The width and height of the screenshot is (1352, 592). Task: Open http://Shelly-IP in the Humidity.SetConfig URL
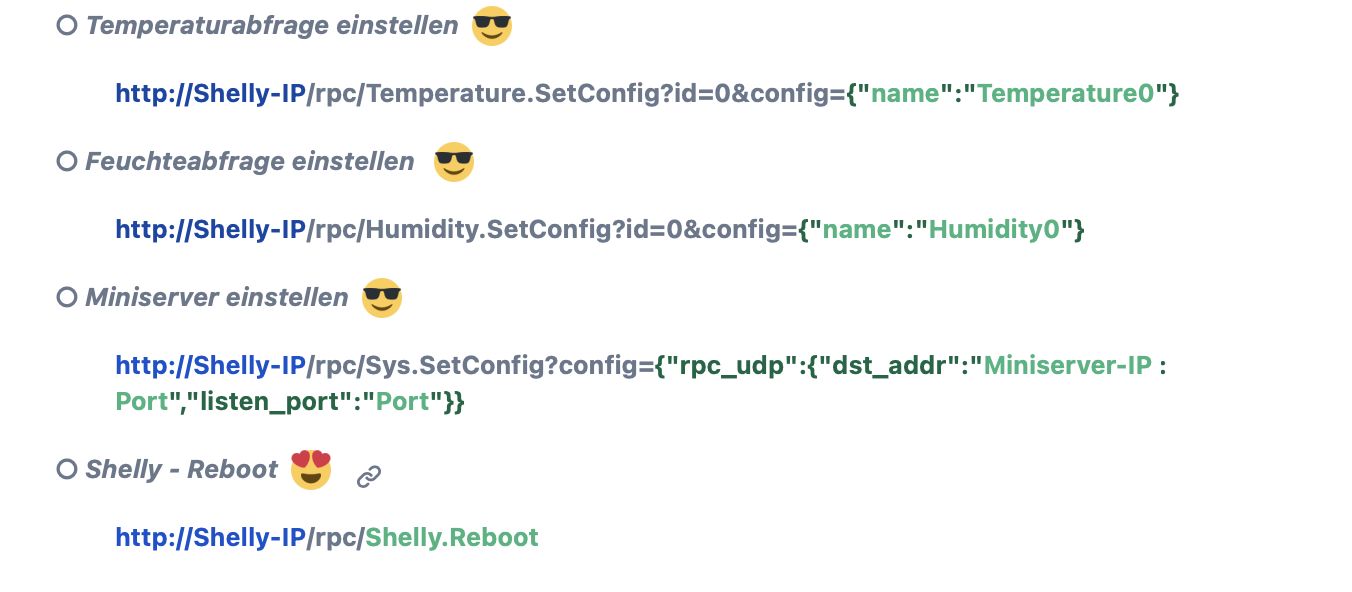click(x=210, y=230)
